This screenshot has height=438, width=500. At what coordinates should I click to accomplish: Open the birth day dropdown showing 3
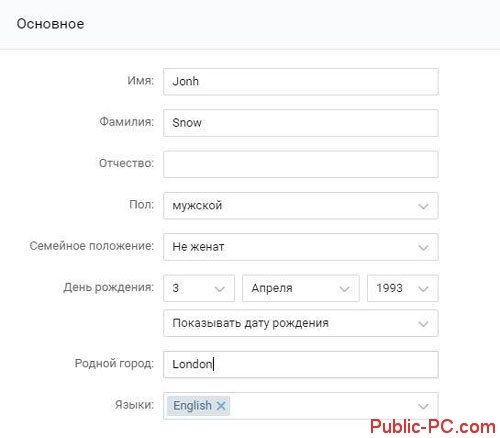coord(199,288)
